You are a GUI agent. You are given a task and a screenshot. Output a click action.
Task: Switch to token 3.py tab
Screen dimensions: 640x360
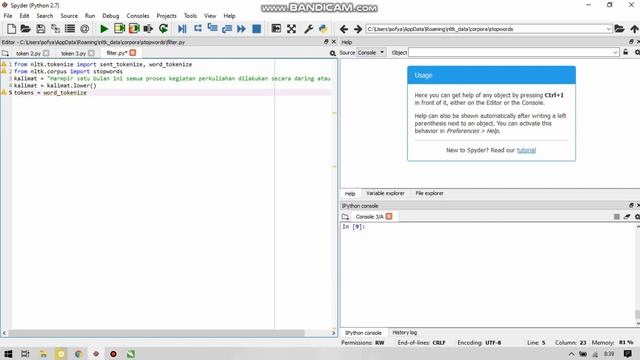click(x=73, y=53)
